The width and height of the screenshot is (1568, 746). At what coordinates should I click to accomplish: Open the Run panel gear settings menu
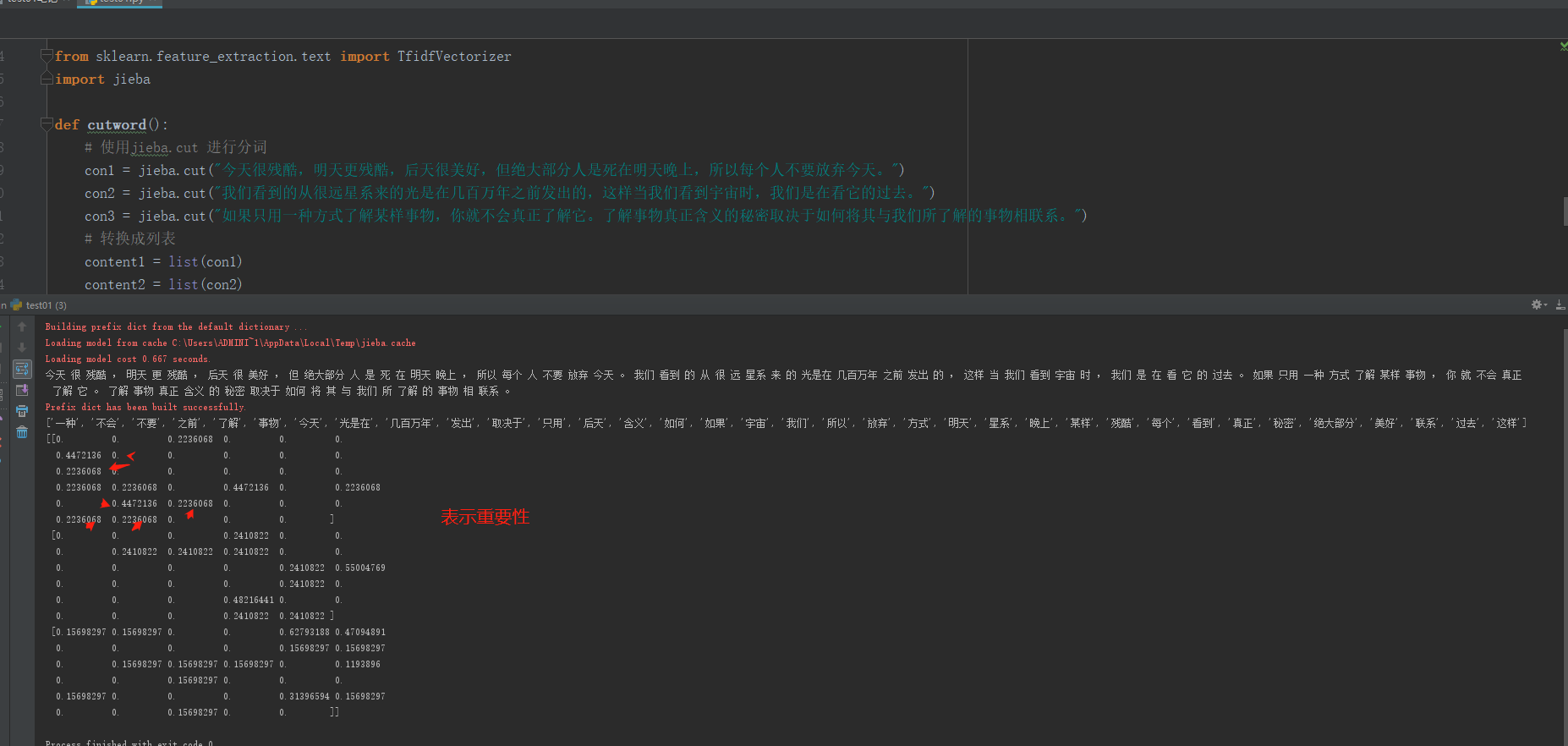coord(1538,304)
